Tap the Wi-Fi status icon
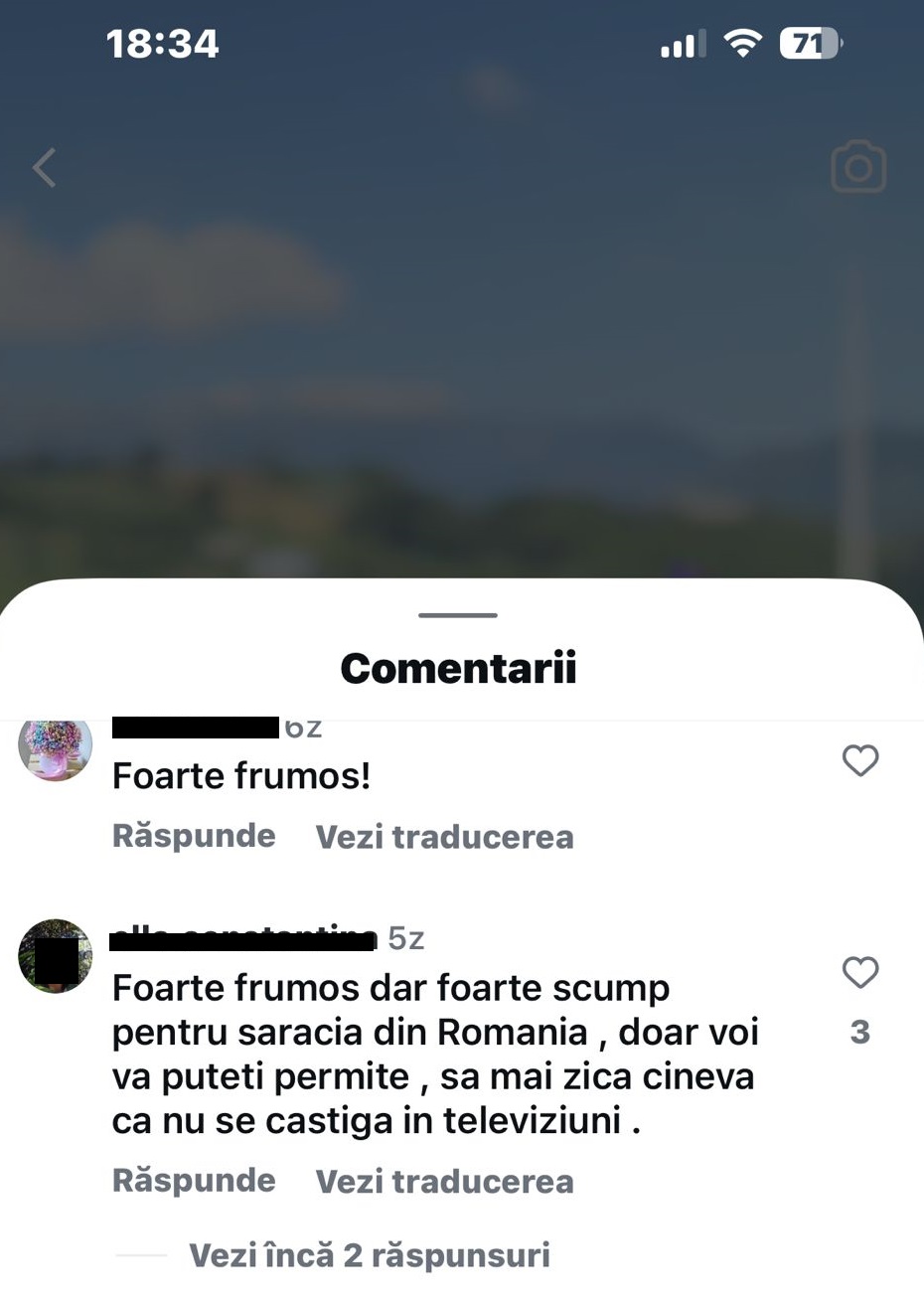Viewport: 924px width, 1302px height. (x=742, y=43)
